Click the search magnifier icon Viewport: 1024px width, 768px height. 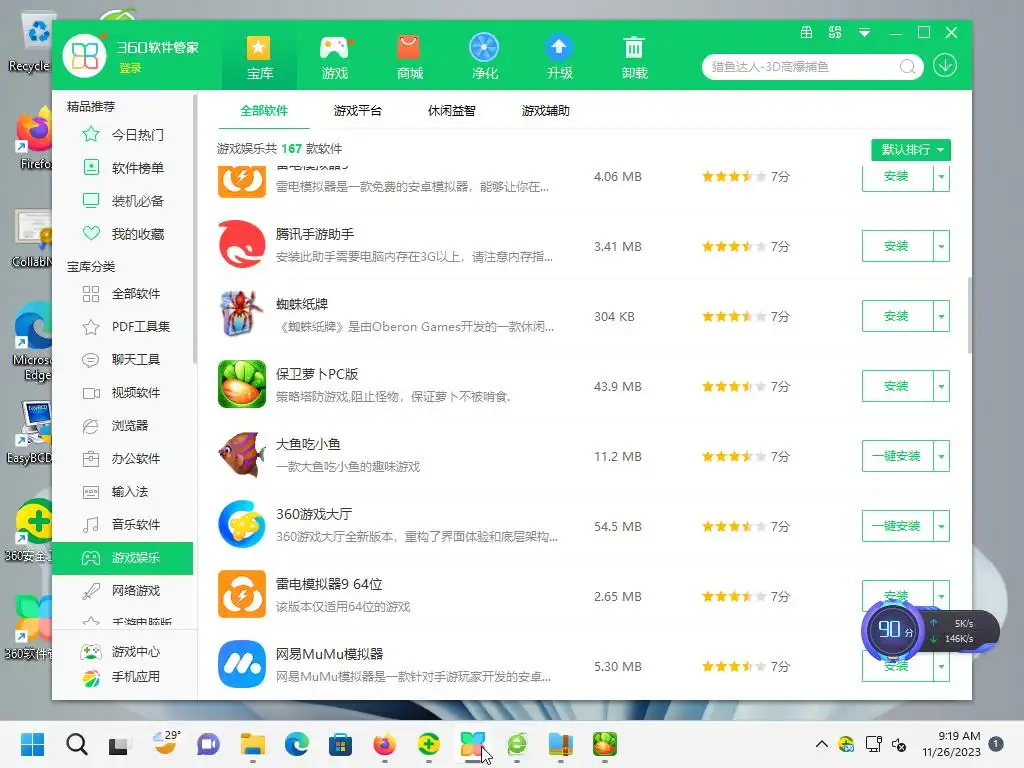(x=907, y=67)
